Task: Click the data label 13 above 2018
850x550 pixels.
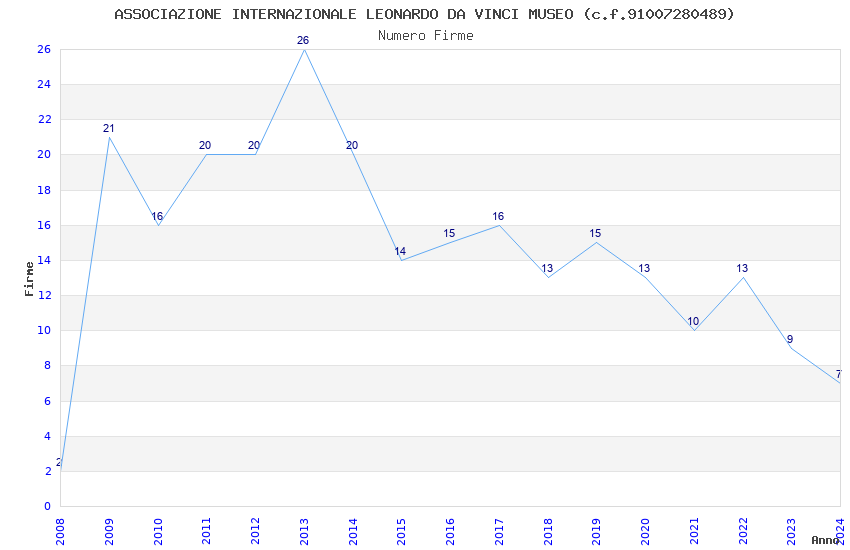Action: pos(547,268)
